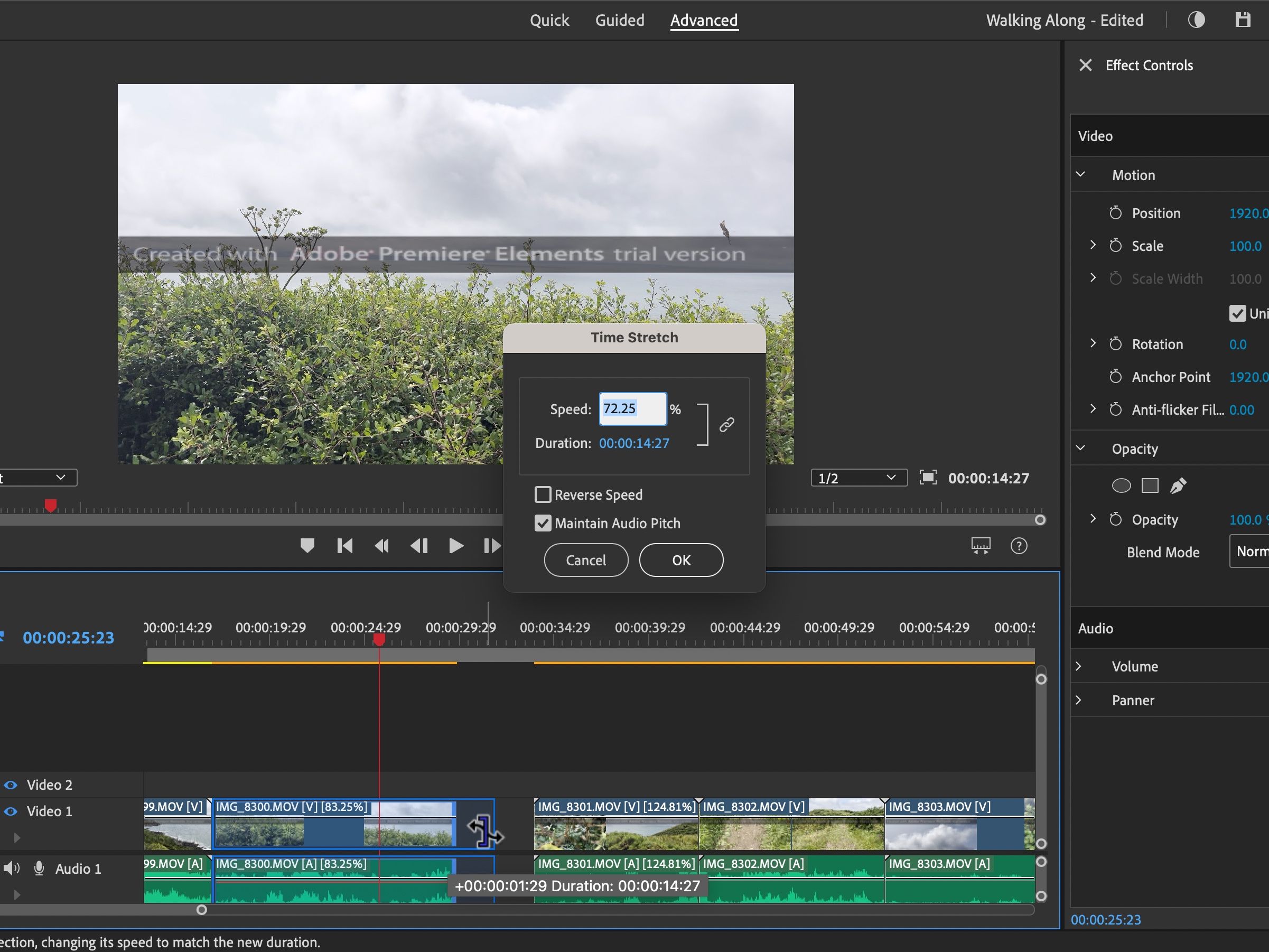Click the Speed percentage input field

click(632, 409)
